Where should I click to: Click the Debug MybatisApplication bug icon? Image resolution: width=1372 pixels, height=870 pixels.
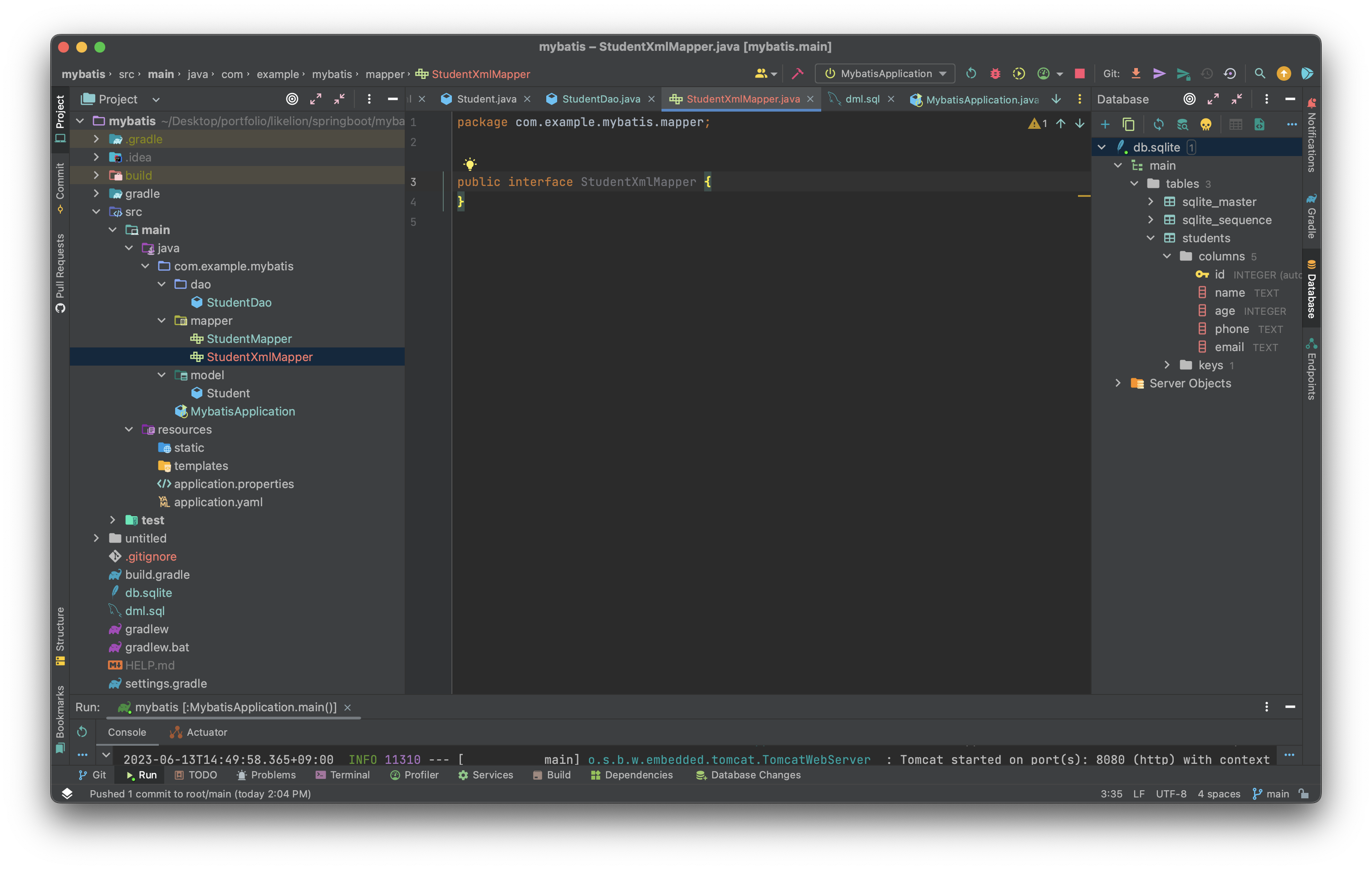(995, 73)
